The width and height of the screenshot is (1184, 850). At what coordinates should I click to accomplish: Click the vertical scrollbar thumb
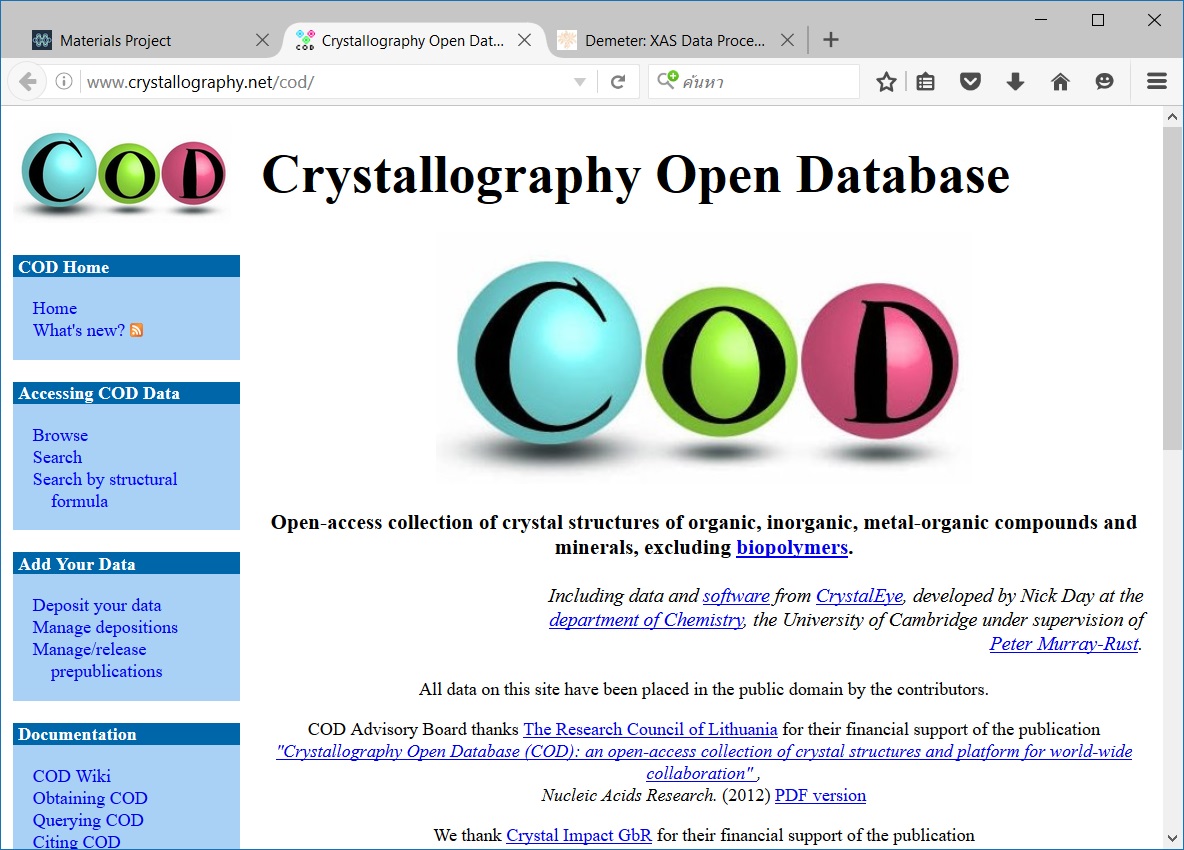tap(1172, 289)
